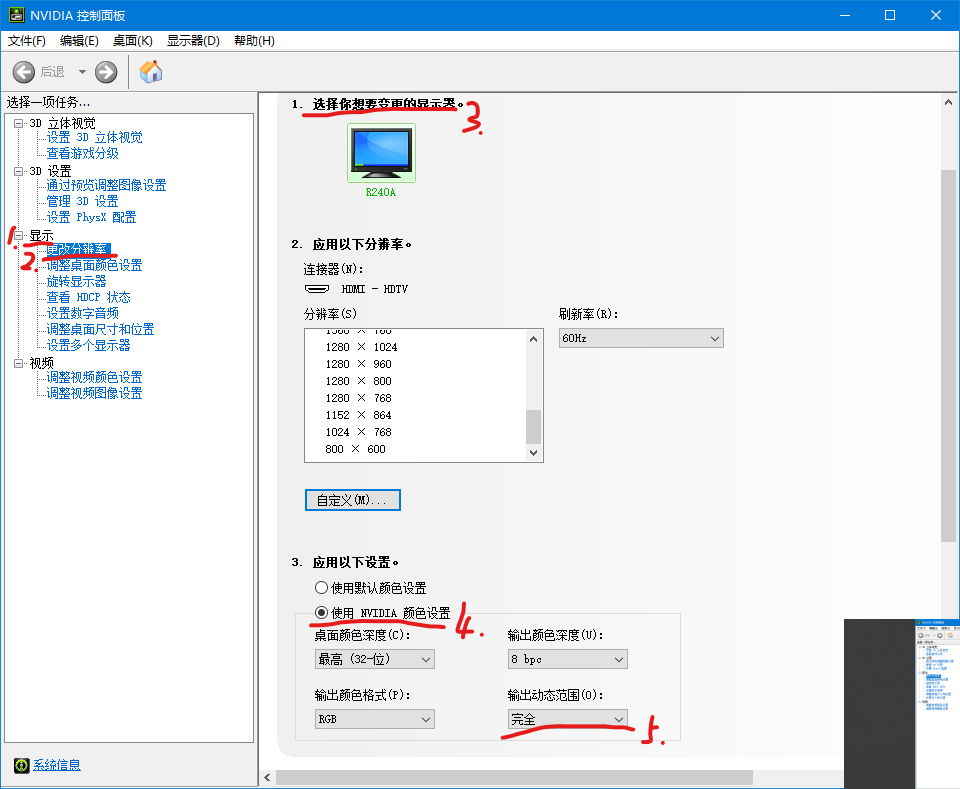Open 设置 PhysX 配置 task

pos(92,217)
